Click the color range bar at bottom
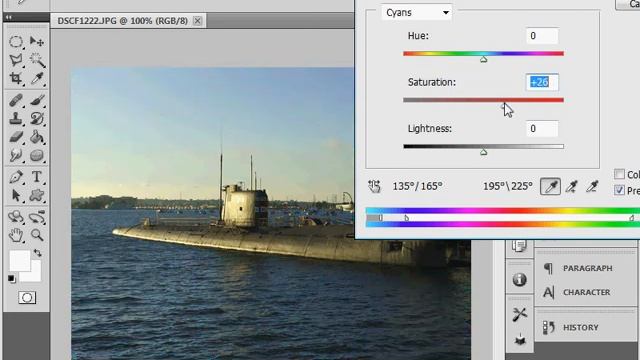 (x=503, y=218)
